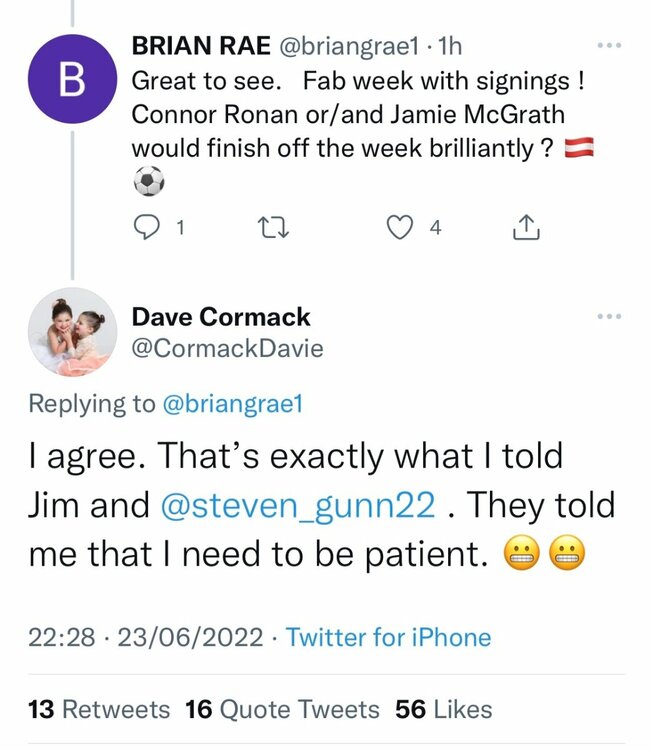Like Brian Rae's tweet
The width and height of the screenshot is (653, 750).
(x=400, y=228)
